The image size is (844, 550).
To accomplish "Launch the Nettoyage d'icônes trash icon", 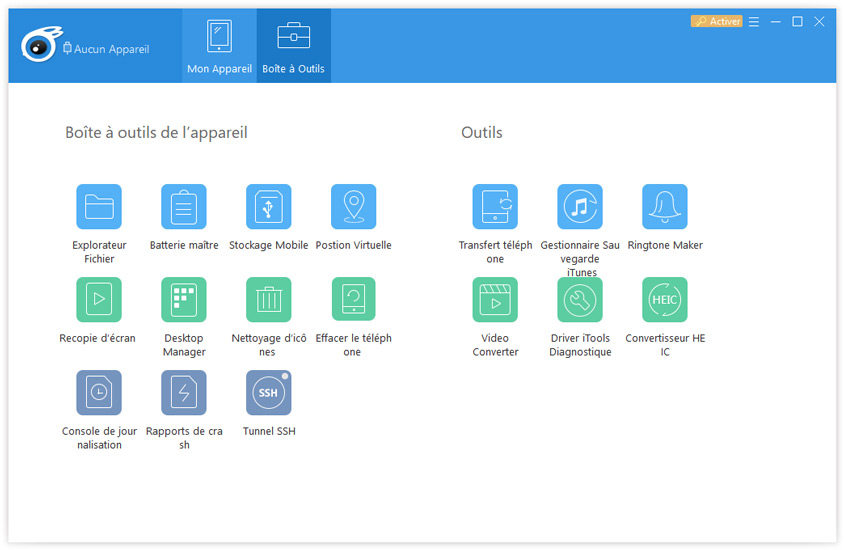I will [269, 300].
